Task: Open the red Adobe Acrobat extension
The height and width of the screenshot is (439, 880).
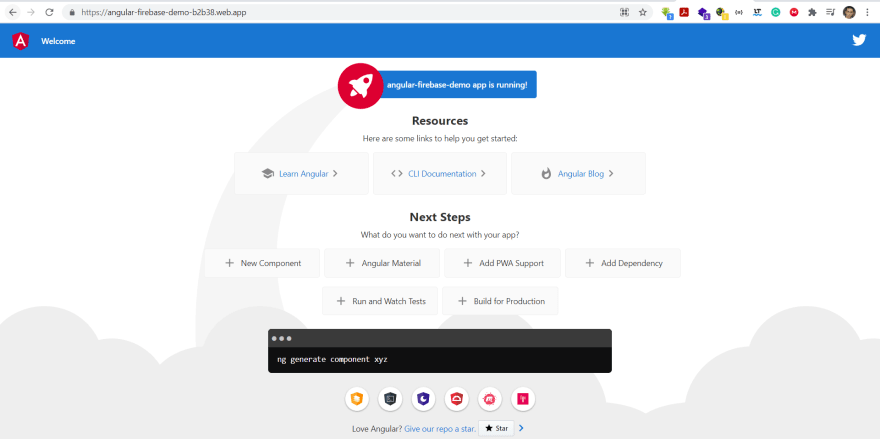Action: [x=684, y=12]
